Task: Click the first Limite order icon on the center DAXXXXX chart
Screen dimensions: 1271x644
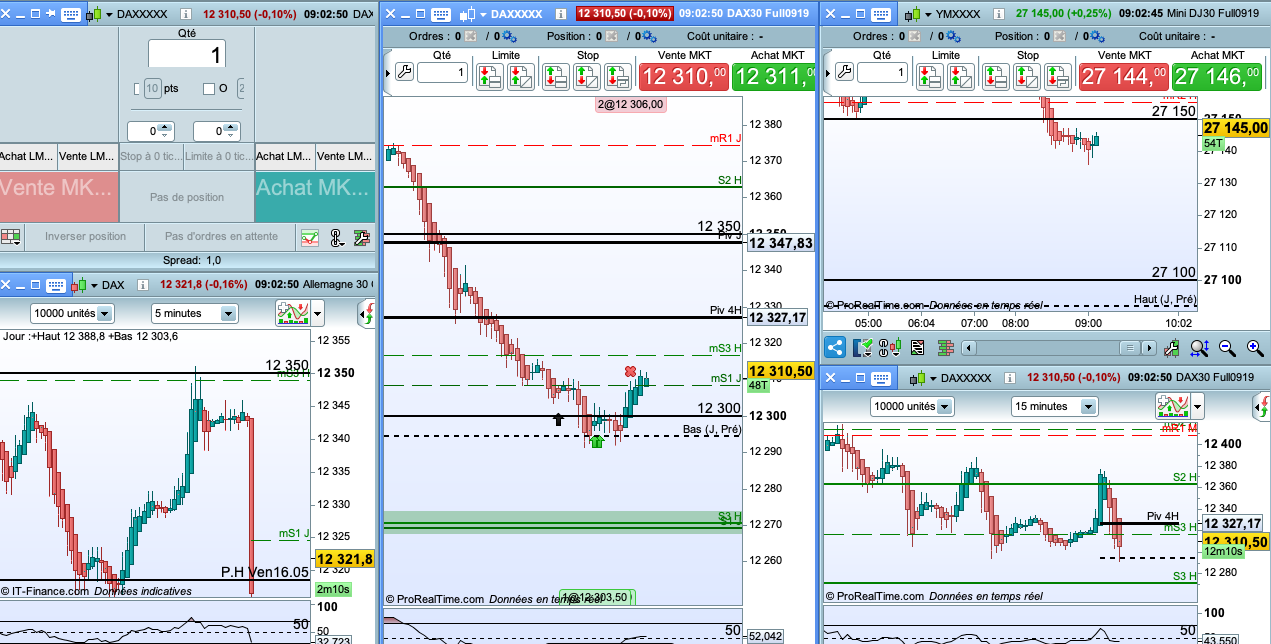Action: coord(489,76)
